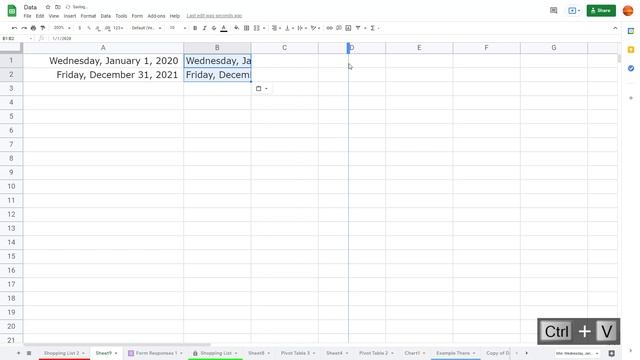Select column A header
Screen dimensions: 640x360
coord(103,48)
